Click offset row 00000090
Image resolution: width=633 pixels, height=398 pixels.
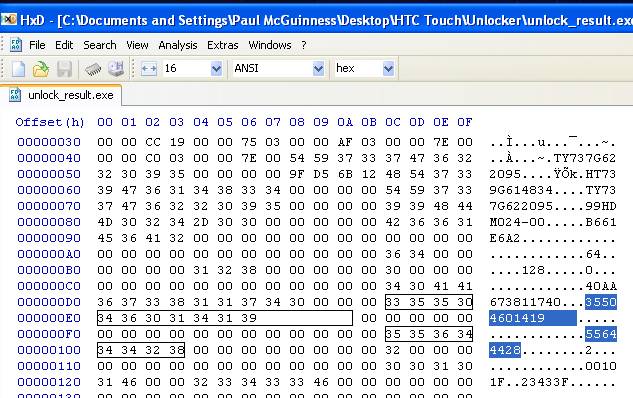[x=49, y=238]
